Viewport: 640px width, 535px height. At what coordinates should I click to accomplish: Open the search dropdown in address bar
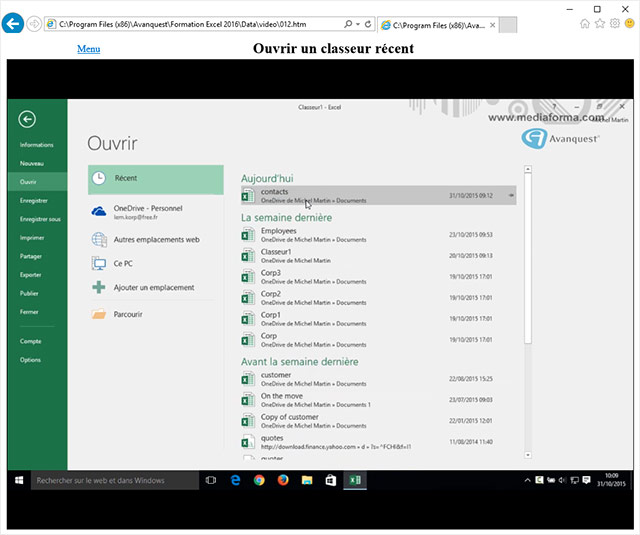[x=358, y=24]
